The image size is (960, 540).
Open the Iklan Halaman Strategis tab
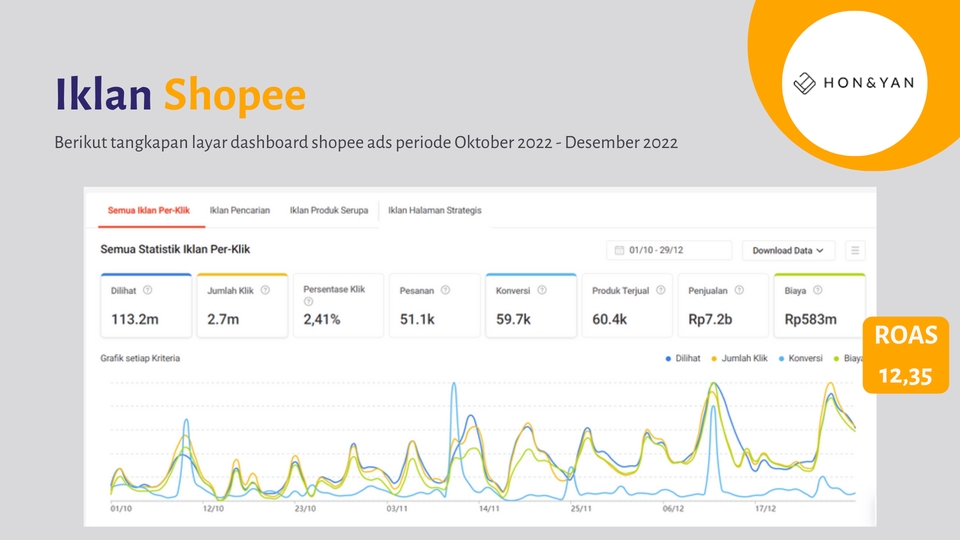pyautogui.click(x=435, y=211)
